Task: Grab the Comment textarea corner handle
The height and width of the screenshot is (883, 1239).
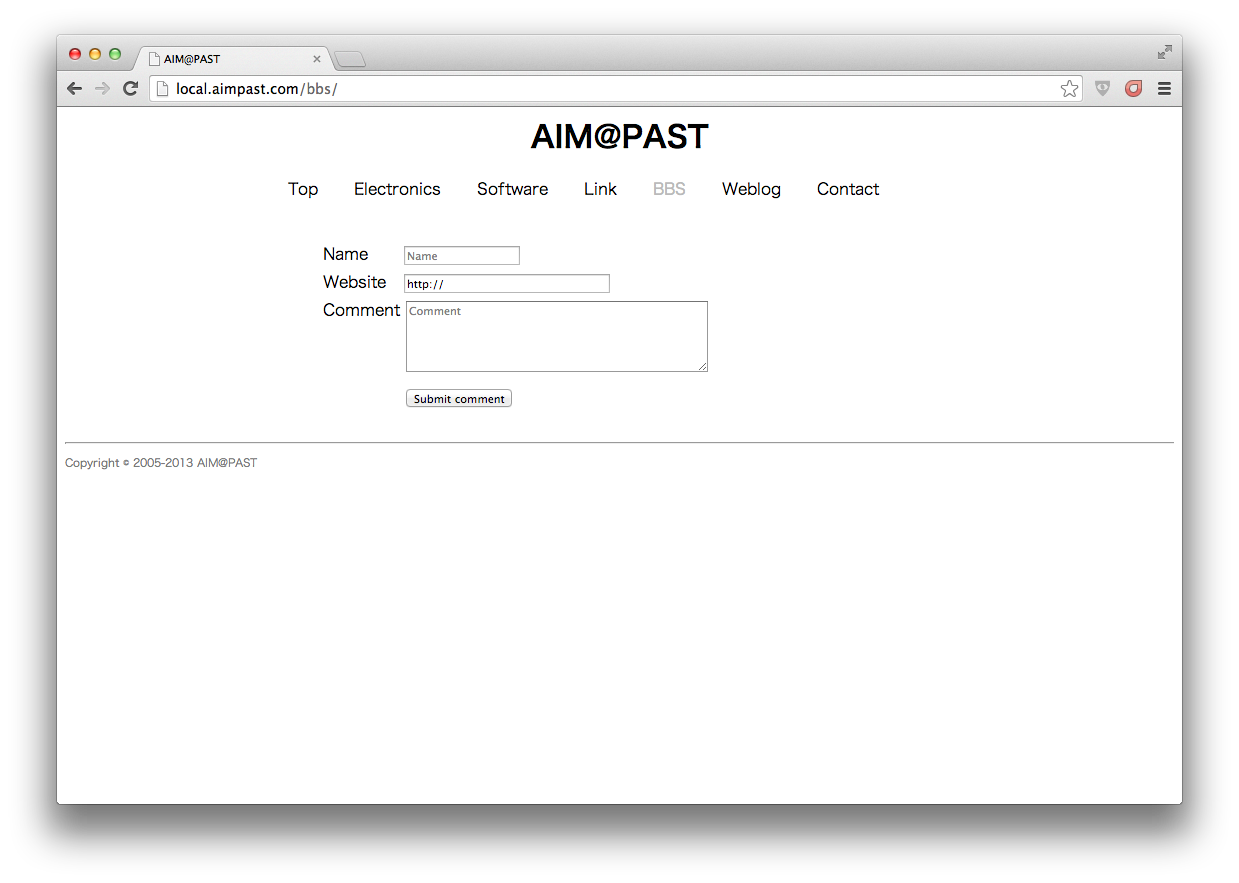Action: coord(703,367)
